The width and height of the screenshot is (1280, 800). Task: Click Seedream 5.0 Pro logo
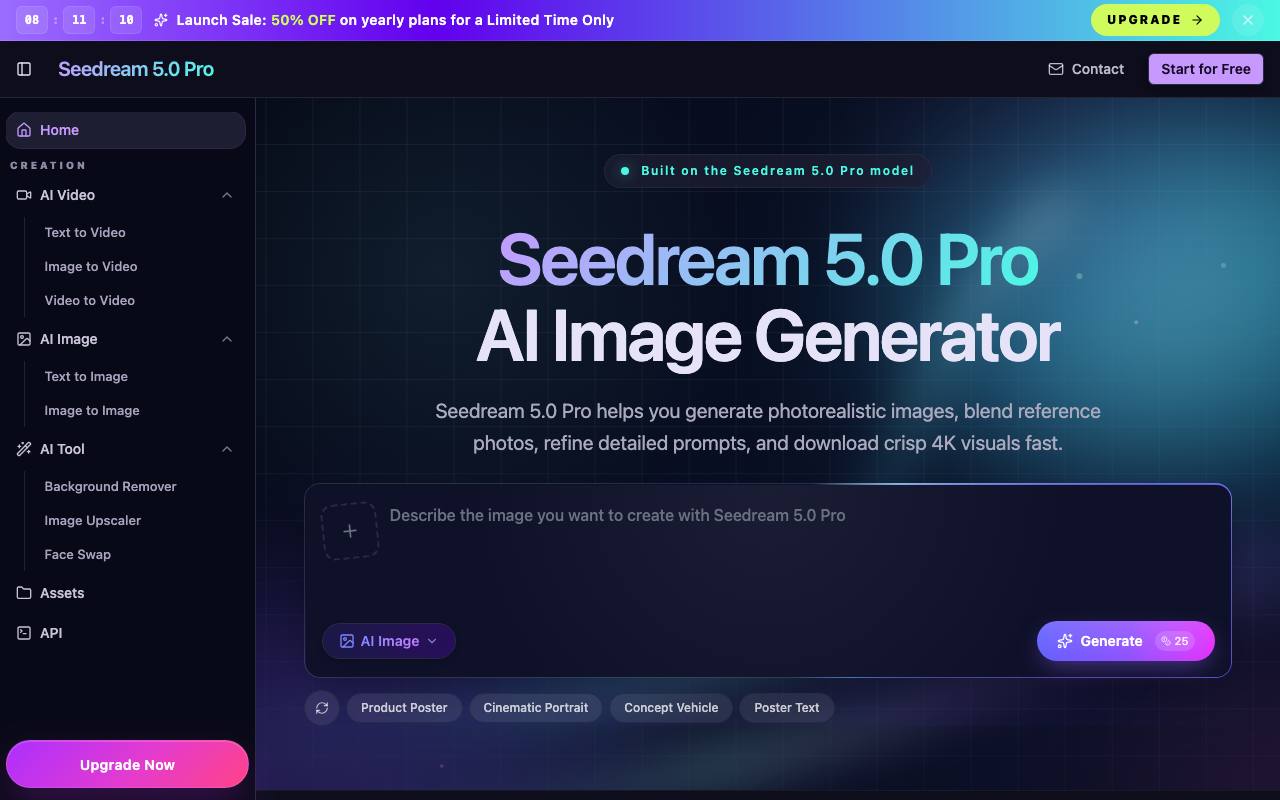(x=136, y=69)
